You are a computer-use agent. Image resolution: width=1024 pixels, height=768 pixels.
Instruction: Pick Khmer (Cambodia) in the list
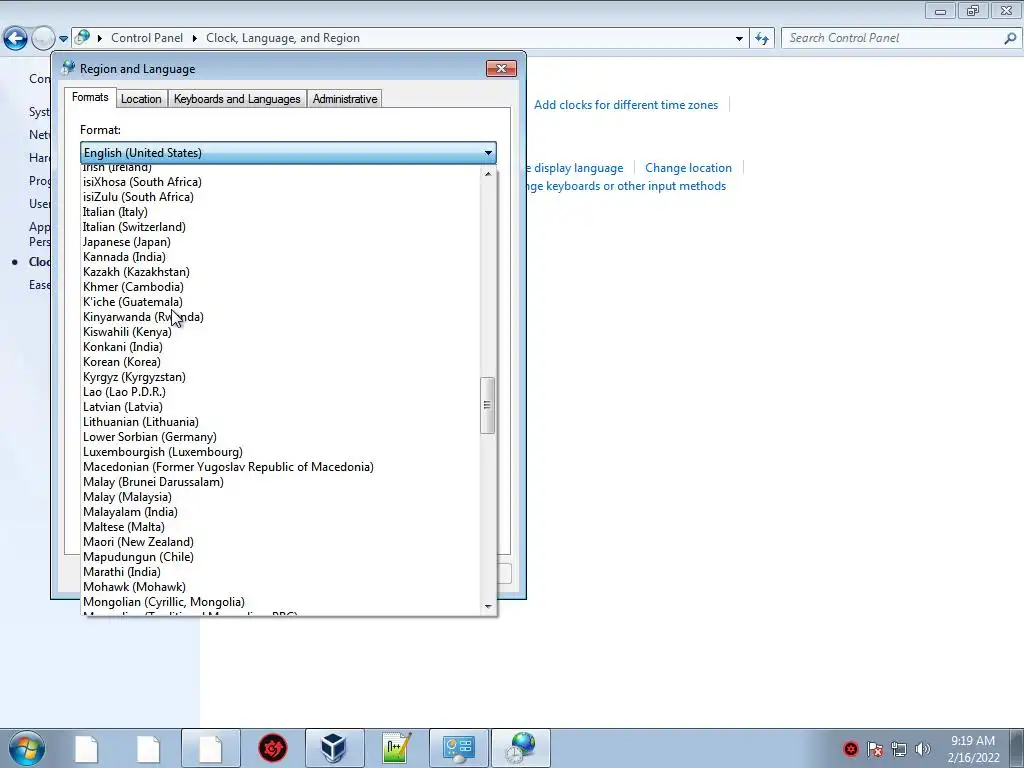[281, 287]
